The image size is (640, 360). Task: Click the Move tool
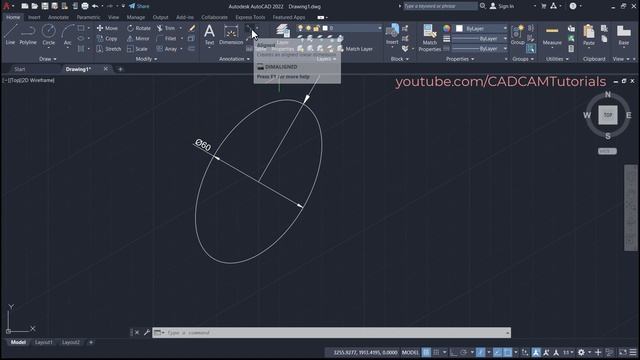(107, 28)
